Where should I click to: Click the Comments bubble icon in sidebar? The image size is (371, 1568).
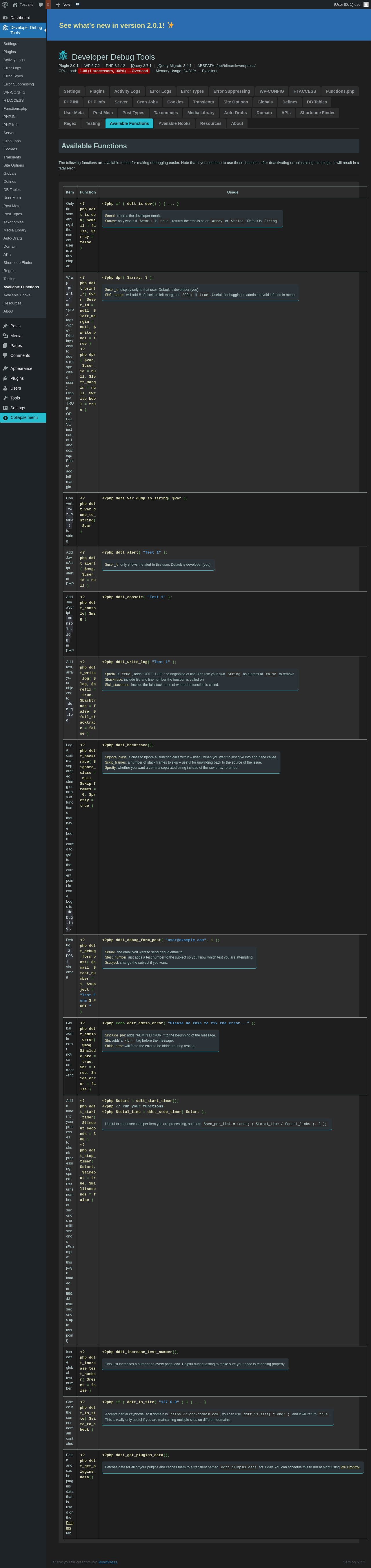point(6,355)
